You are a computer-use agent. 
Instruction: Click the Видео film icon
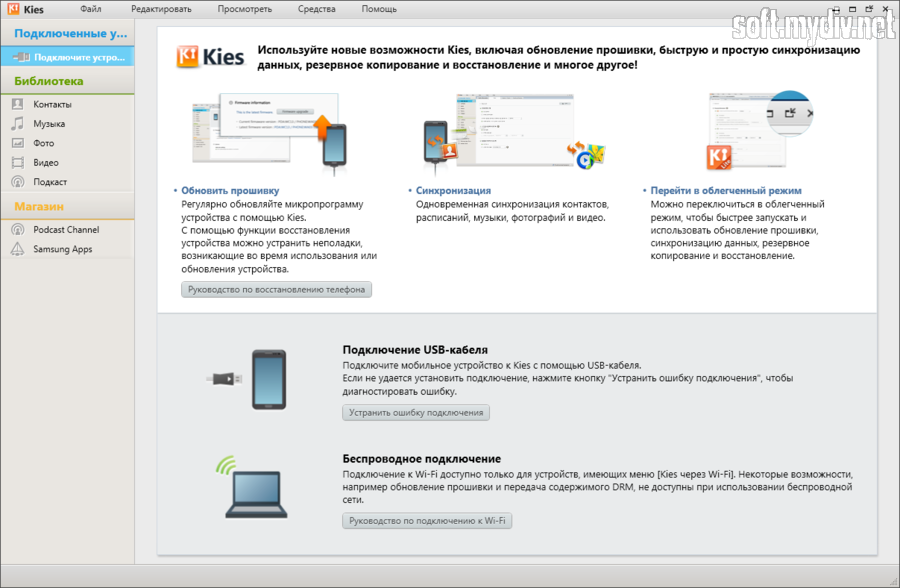(x=18, y=163)
